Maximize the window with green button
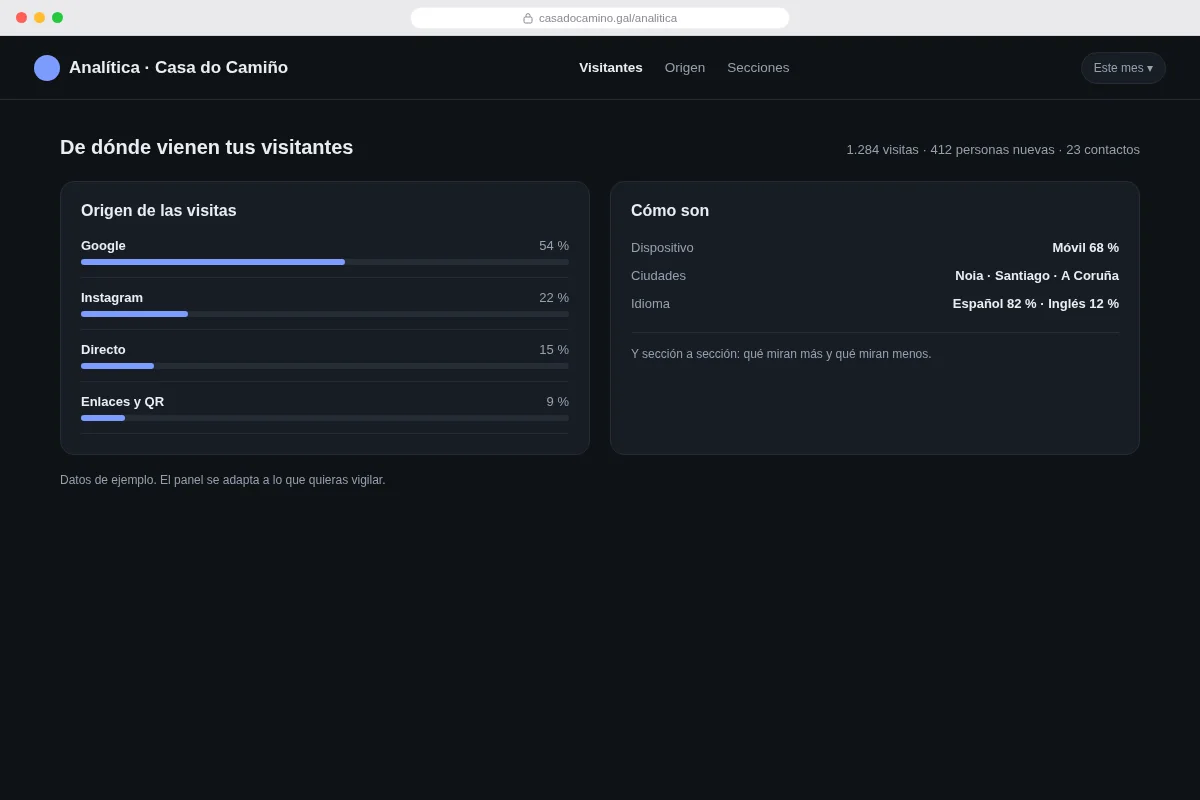Screen dimensions: 1200x800 tap(57, 18)
